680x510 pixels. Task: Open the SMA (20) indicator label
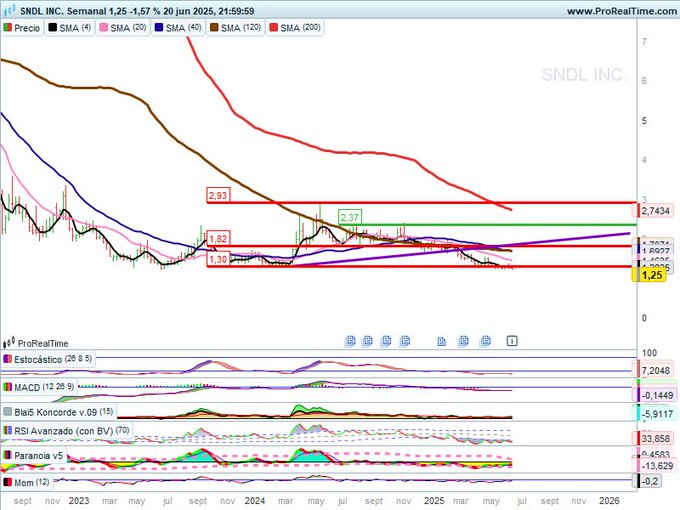point(128,28)
